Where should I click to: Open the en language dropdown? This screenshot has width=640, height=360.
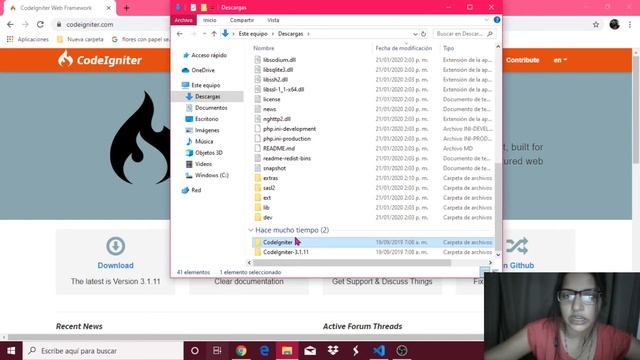(x=560, y=60)
